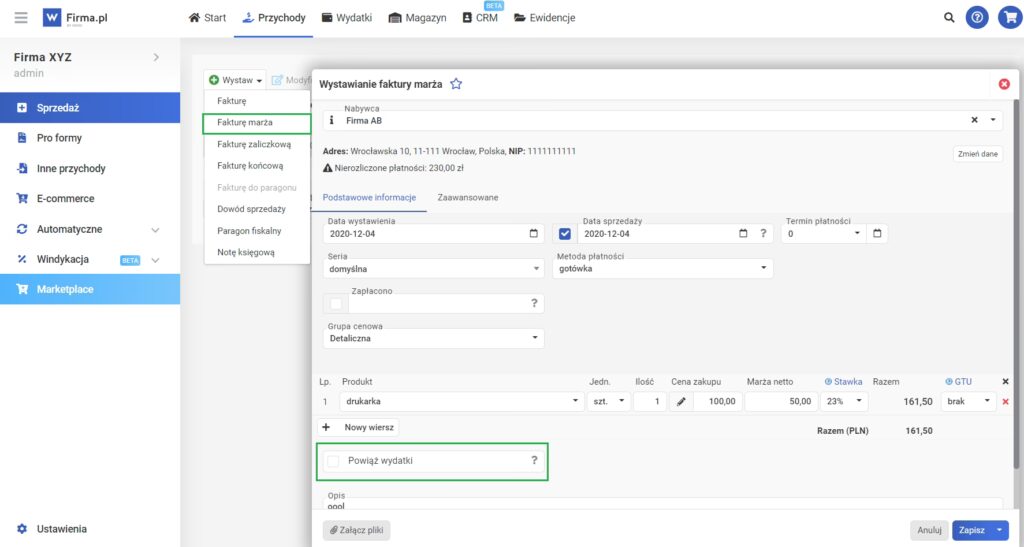Star the invoice form as favorite

[x=456, y=84]
